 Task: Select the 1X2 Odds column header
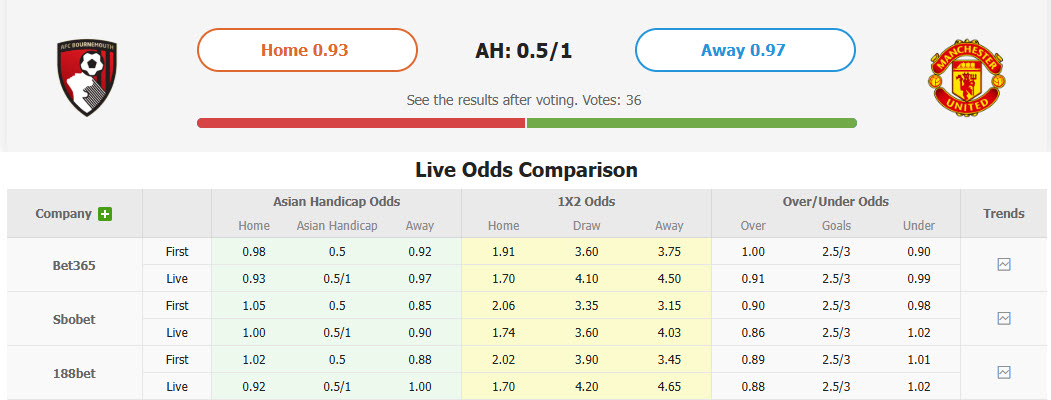(x=586, y=201)
